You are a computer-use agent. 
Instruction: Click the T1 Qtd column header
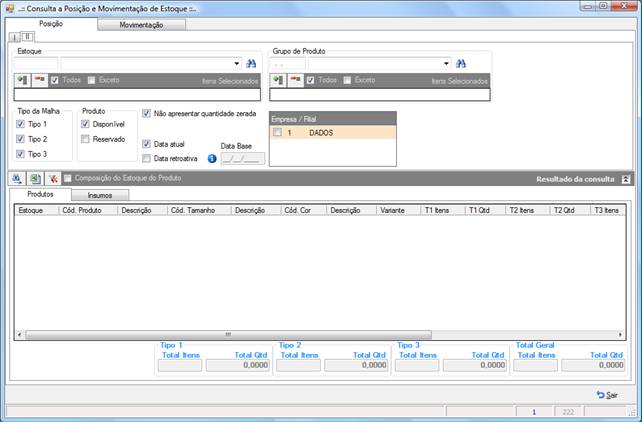point(485,210)
